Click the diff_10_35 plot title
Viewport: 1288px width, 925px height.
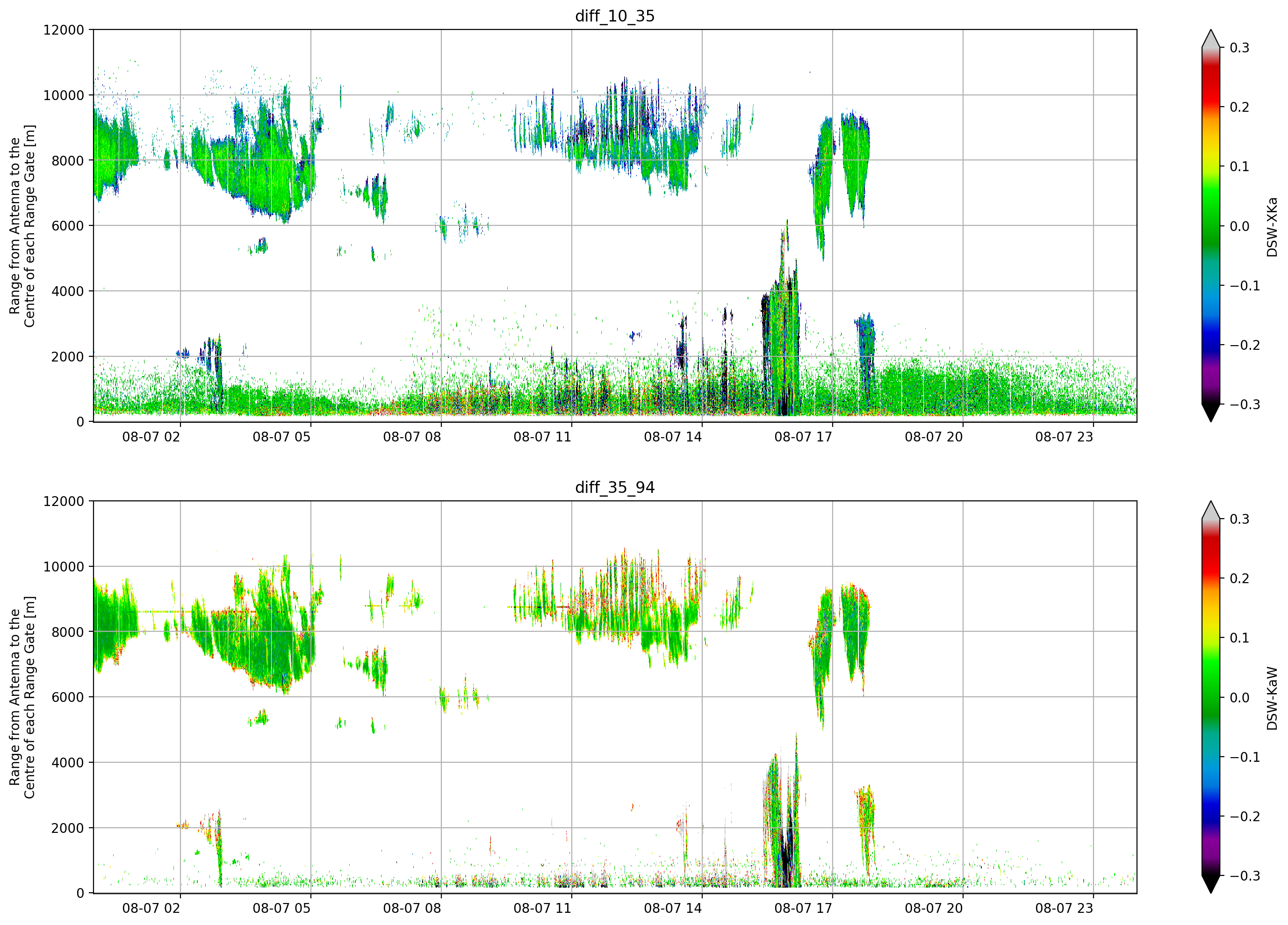(x=614, y=16)
